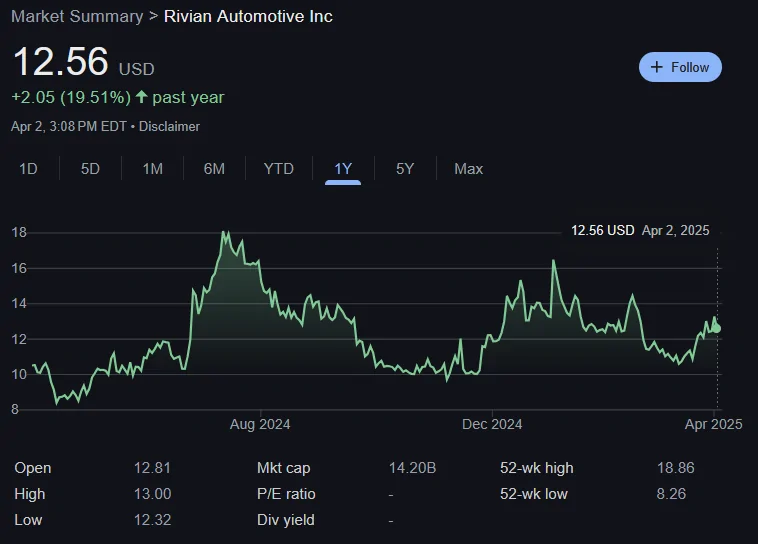758x544 pixels.
Task: Click the 52-wk low value 8.26
Action: pyautogui.click(x=671, y=494)
